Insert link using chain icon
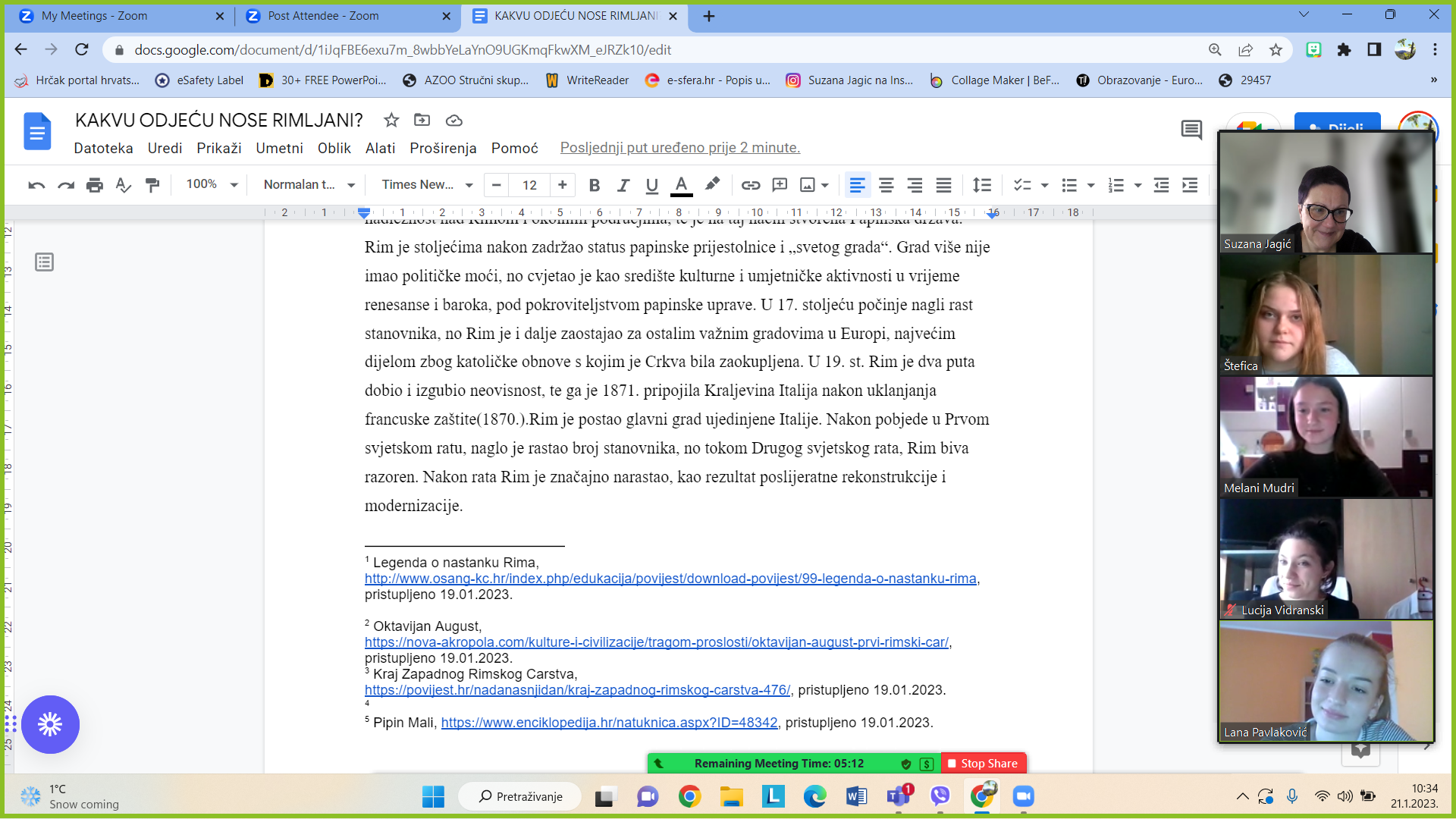1456x819 pixels. coord(750,185)
